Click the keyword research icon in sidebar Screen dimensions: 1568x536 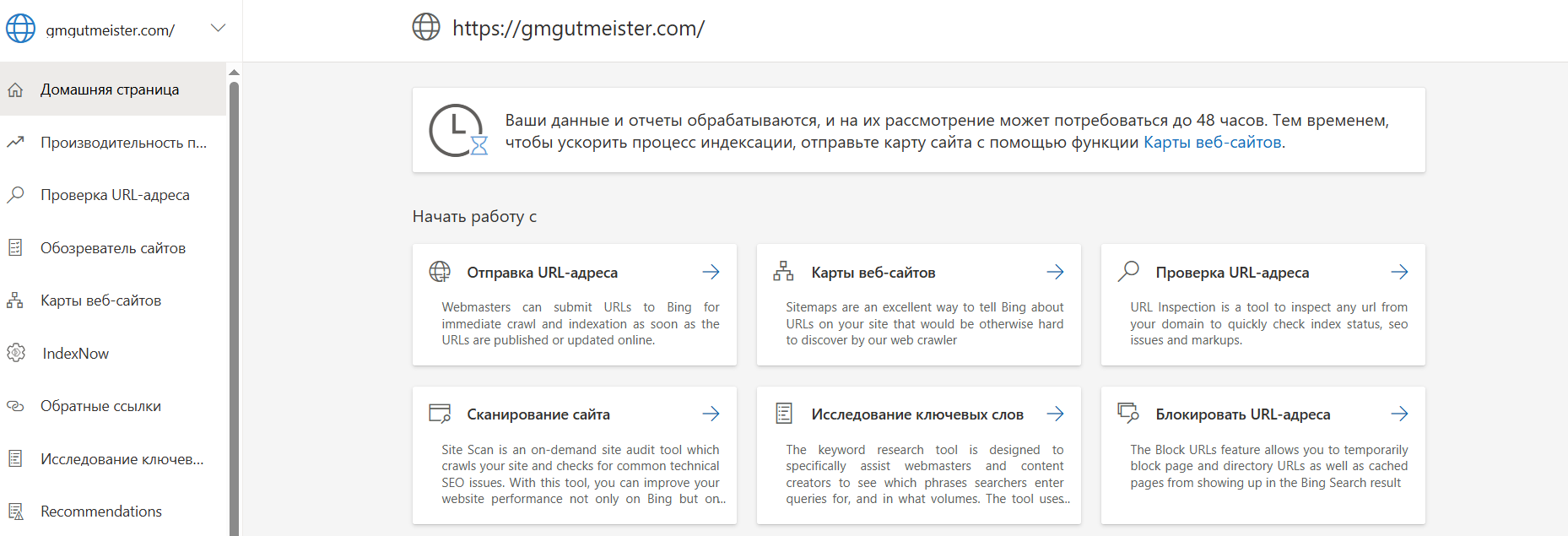pos(15,458)
